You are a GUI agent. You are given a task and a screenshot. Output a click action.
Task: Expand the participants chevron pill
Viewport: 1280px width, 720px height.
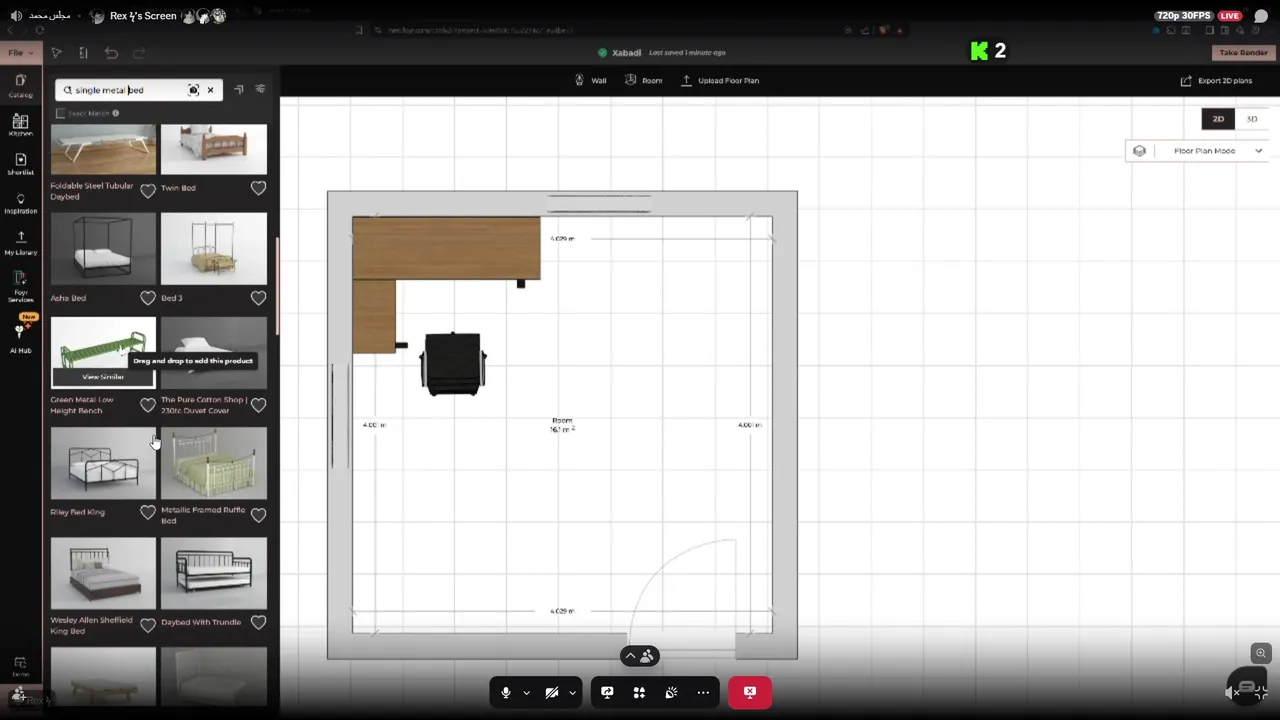click(x=639, y=656)
